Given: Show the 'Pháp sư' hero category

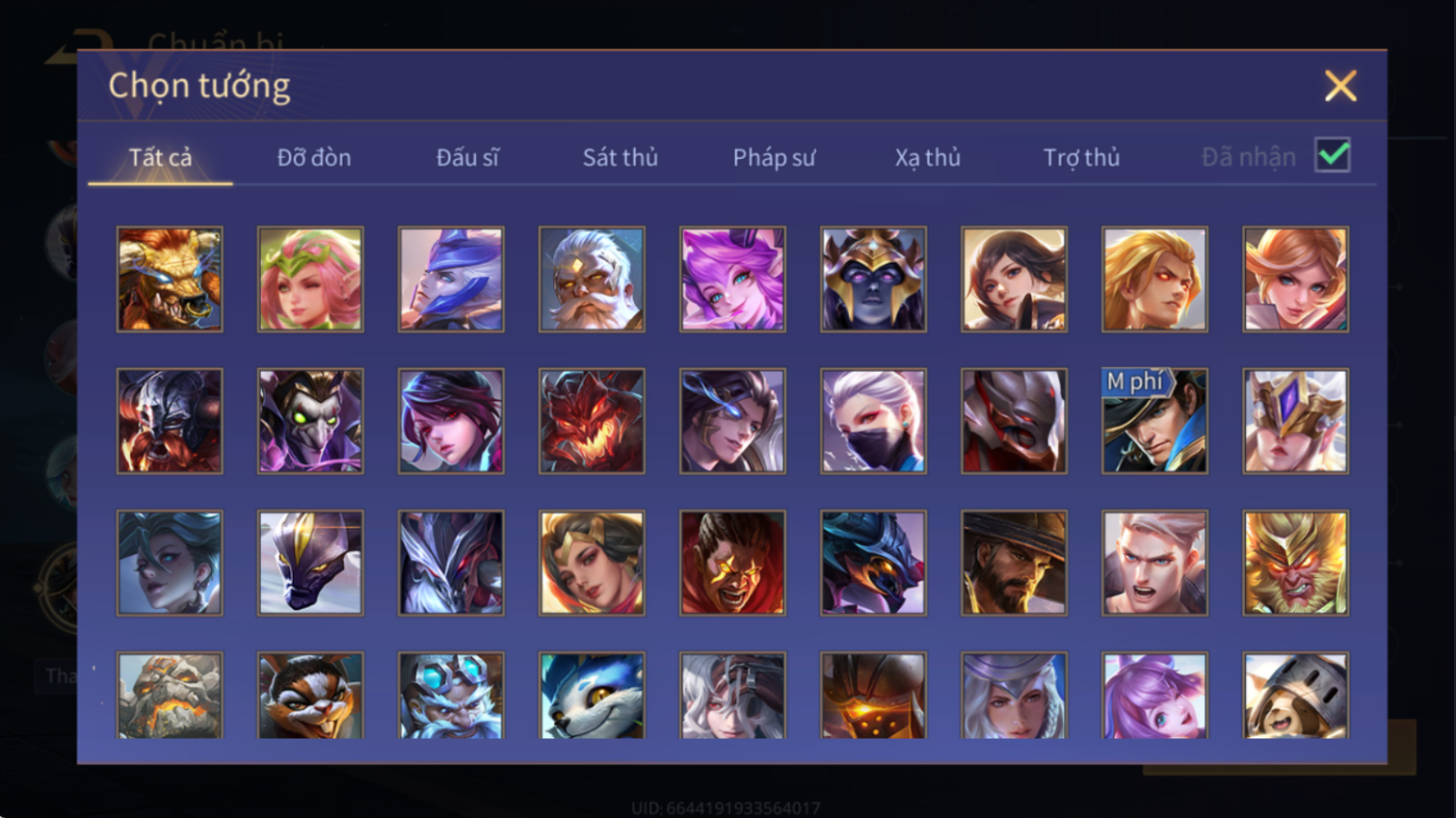Looking at the screenshot, I should [774, 157].
